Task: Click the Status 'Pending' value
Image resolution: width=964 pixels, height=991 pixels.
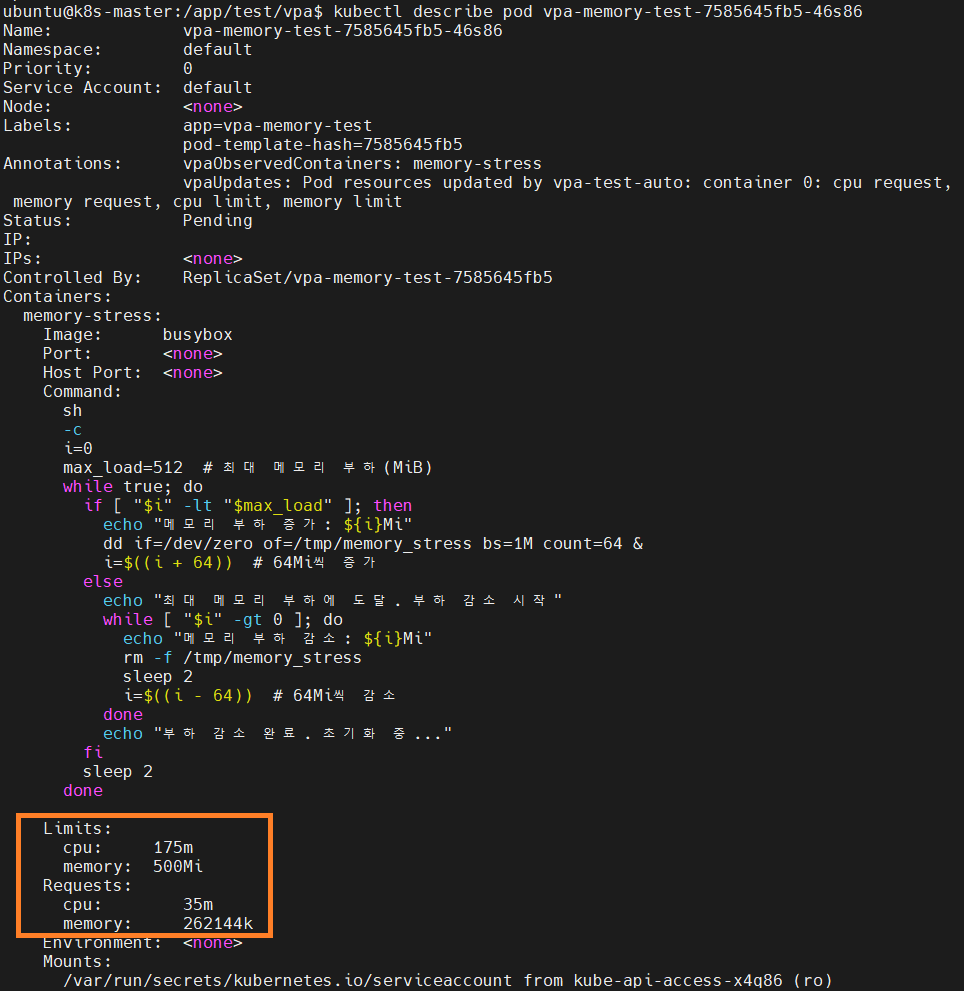Action: click(217, 221)
